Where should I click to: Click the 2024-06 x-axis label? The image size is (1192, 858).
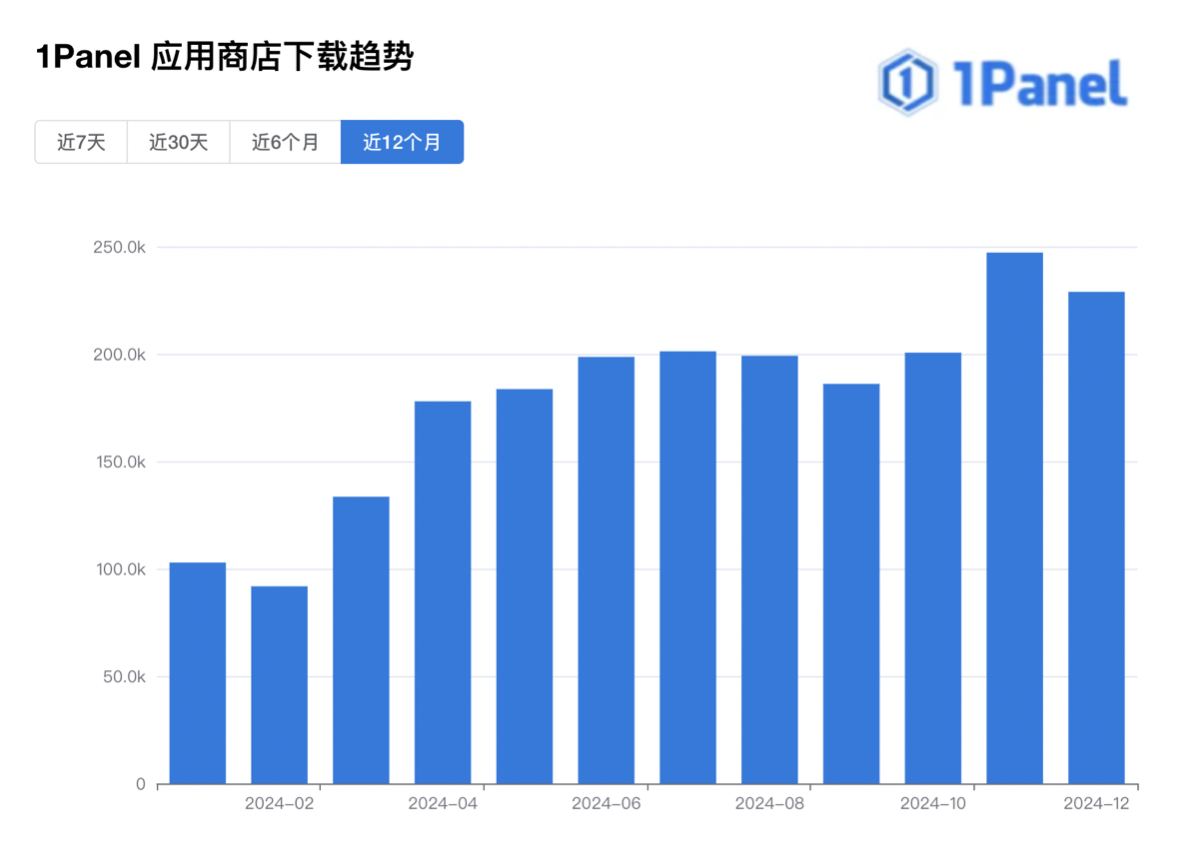coord(606,803)
